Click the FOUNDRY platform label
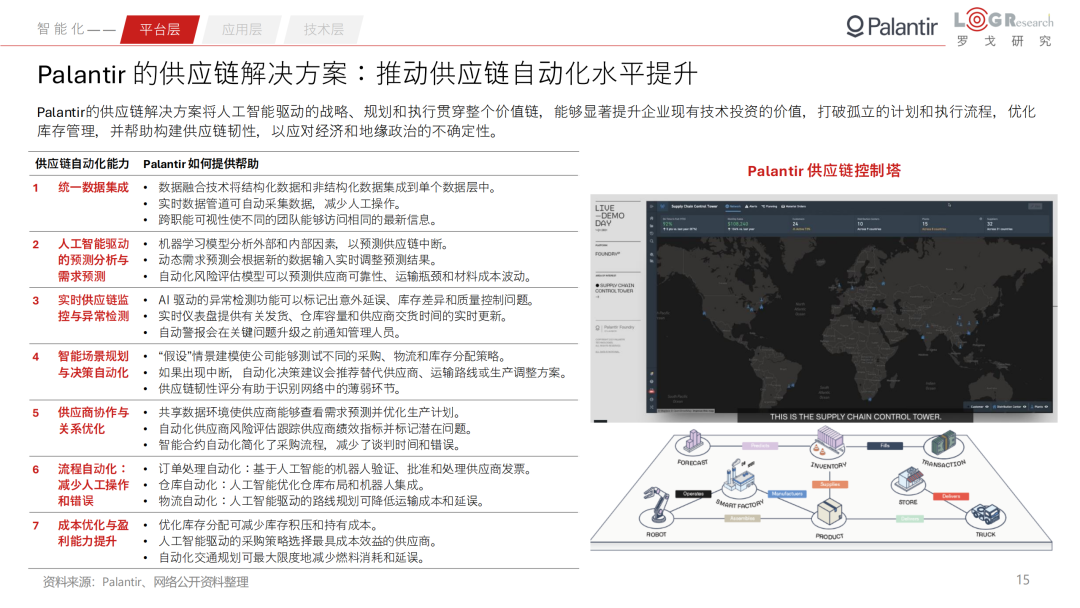Image resolution: width=1080 pixels, height=608 pixels. point(608,254)
